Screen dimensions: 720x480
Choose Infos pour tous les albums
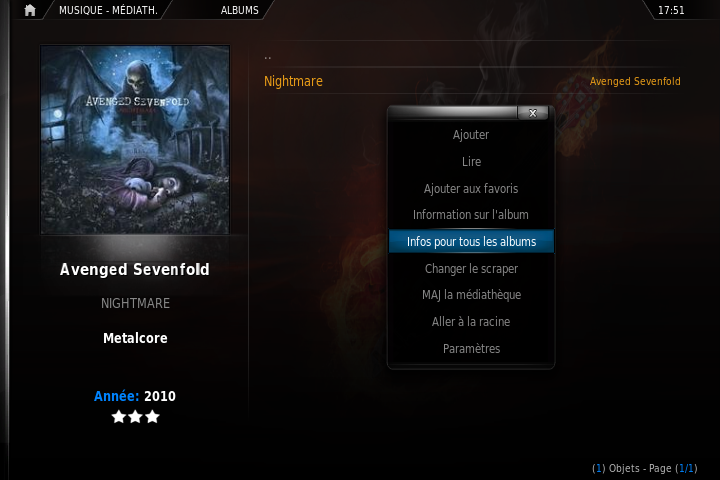pyautogui.click(x=471, y=242)
